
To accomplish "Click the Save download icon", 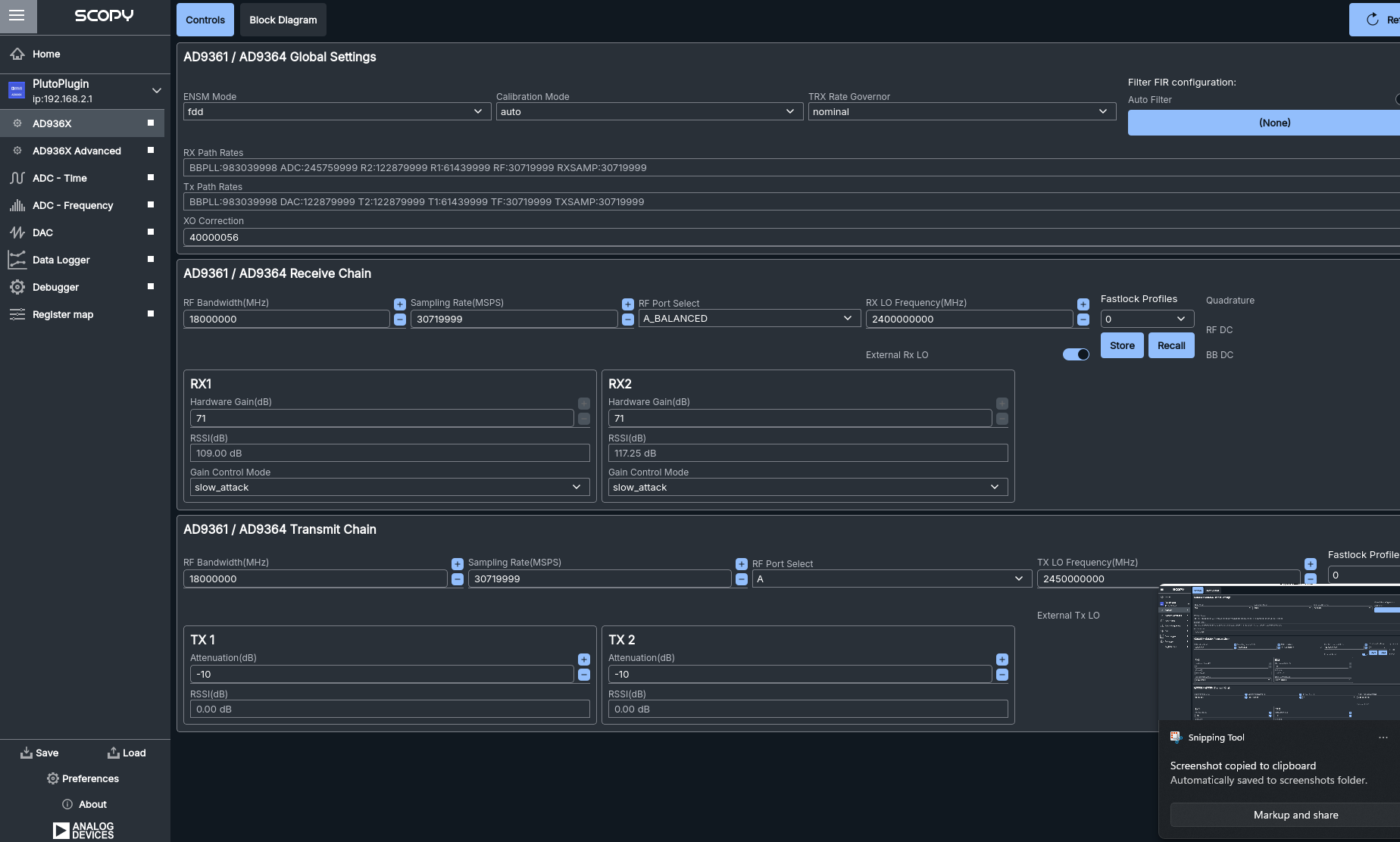I will pyautogui.click(x=27, y=753).
